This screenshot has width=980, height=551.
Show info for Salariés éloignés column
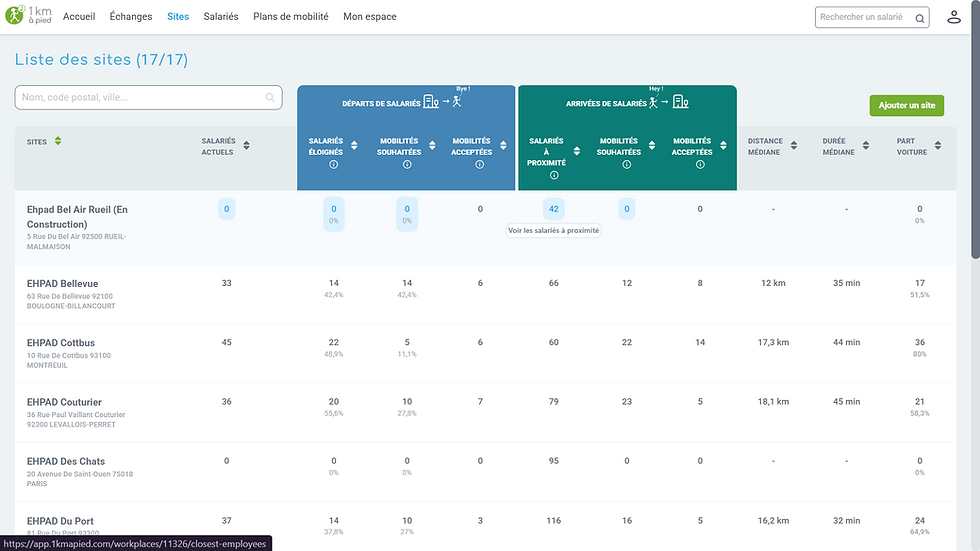[x=334, y=164]
